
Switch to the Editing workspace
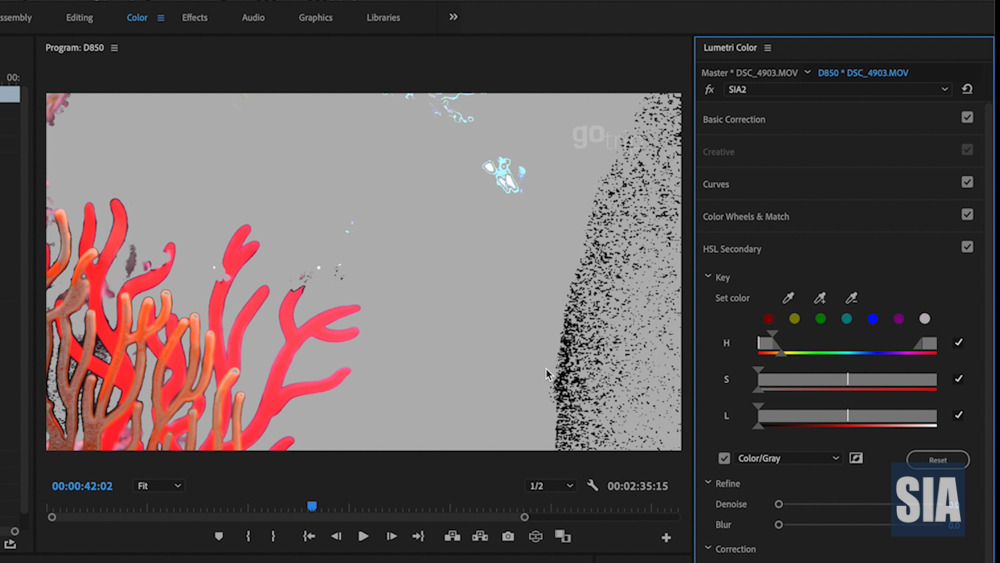(x=80, y=18)
